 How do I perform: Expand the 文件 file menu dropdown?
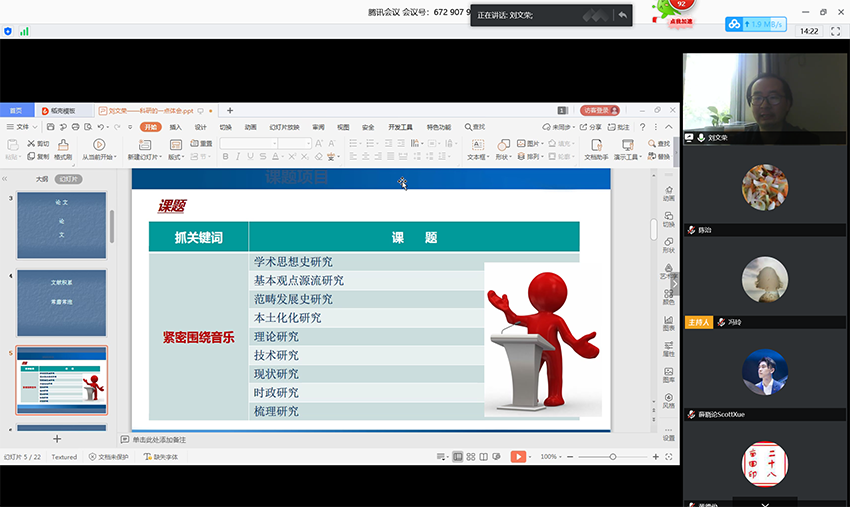(22, 127)
